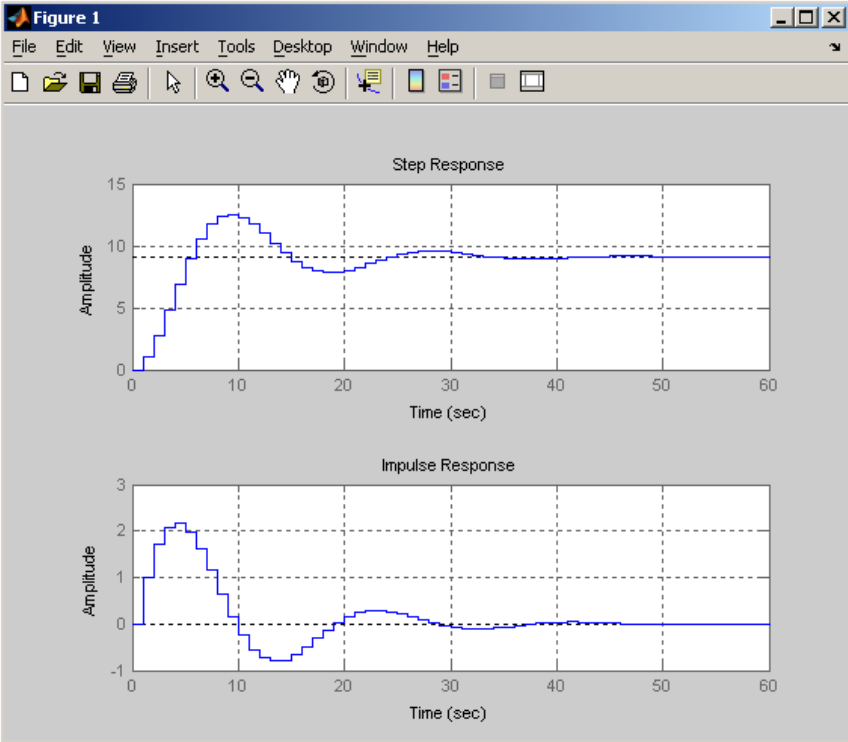This screenshot has height=742, width=848.
Task: Select the Edit Plot arrow tool
Action: tap(173, 82)
